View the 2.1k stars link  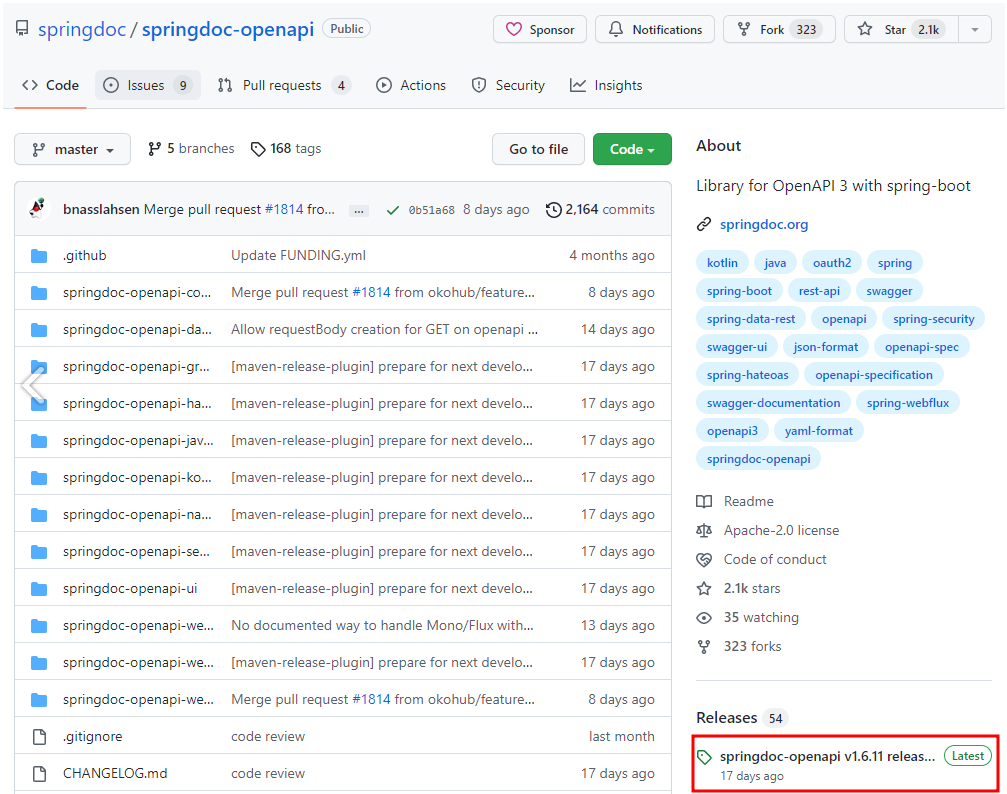coord(751,588)
